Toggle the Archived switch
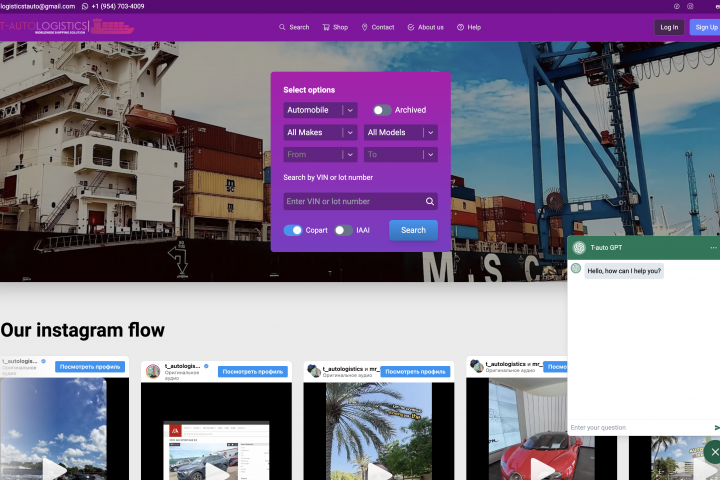 point(382,110)
